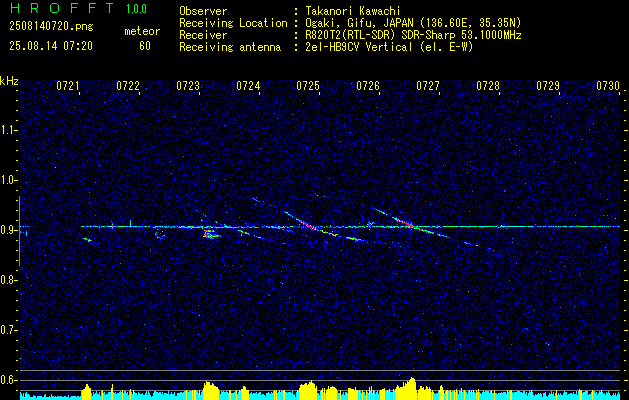629x400 pixels.
Task: Click the 0722 time marker
Action: (128, 86)
